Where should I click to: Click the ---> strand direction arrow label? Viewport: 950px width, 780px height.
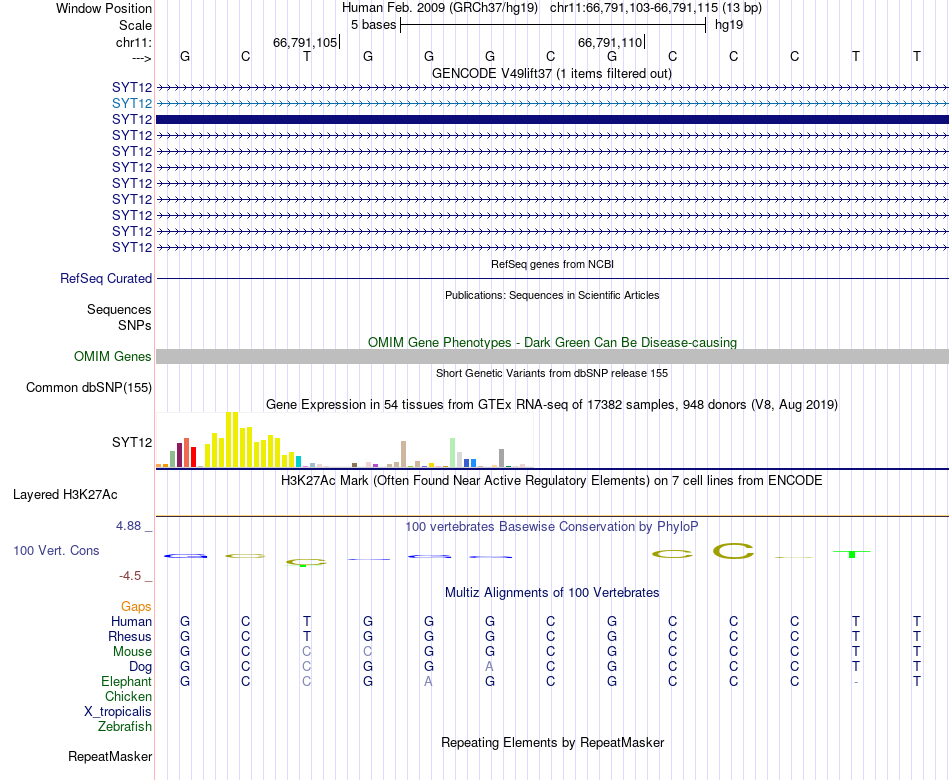point(141,58)
